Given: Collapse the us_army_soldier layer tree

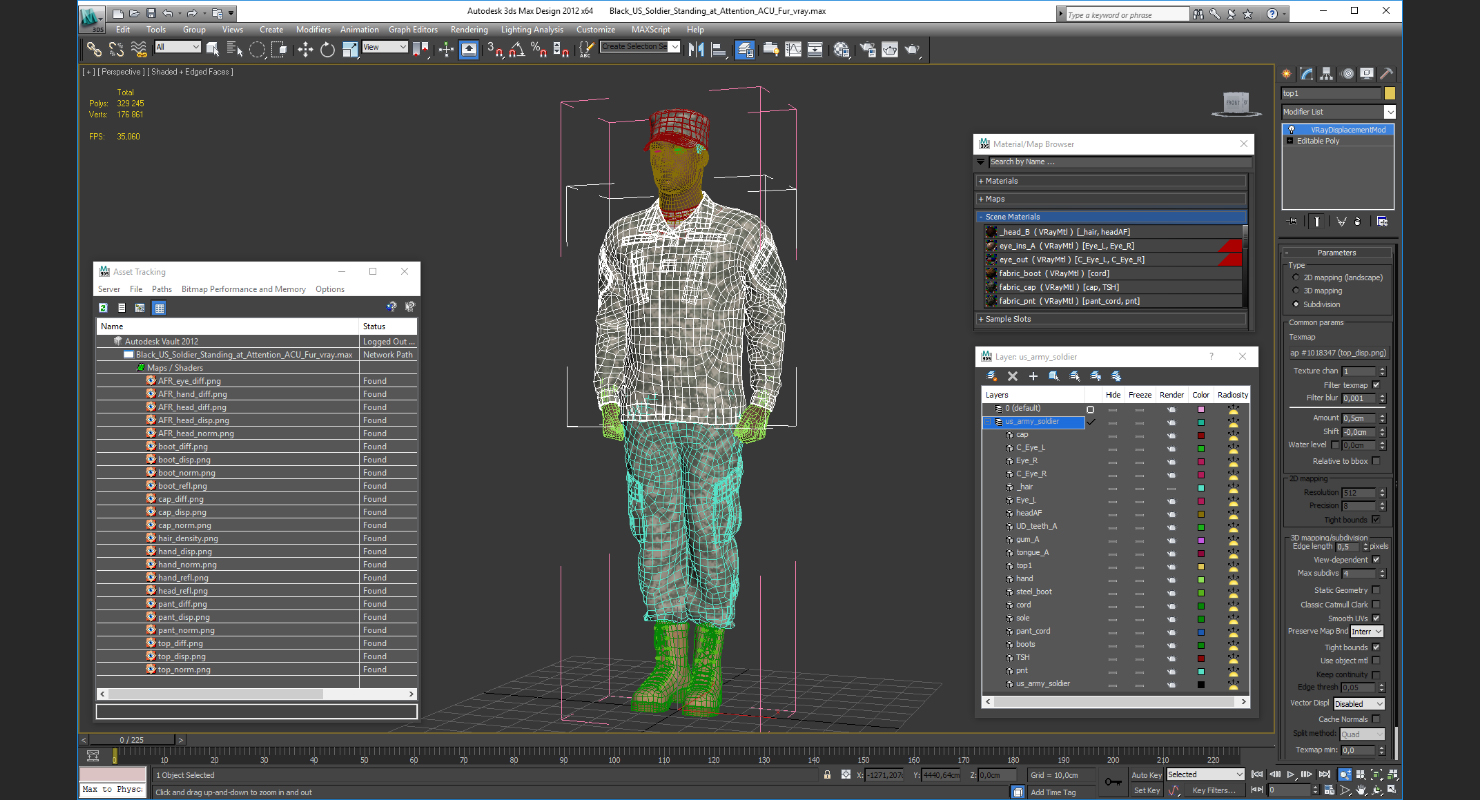Looking at the screenshot, I should click(988, 422).
